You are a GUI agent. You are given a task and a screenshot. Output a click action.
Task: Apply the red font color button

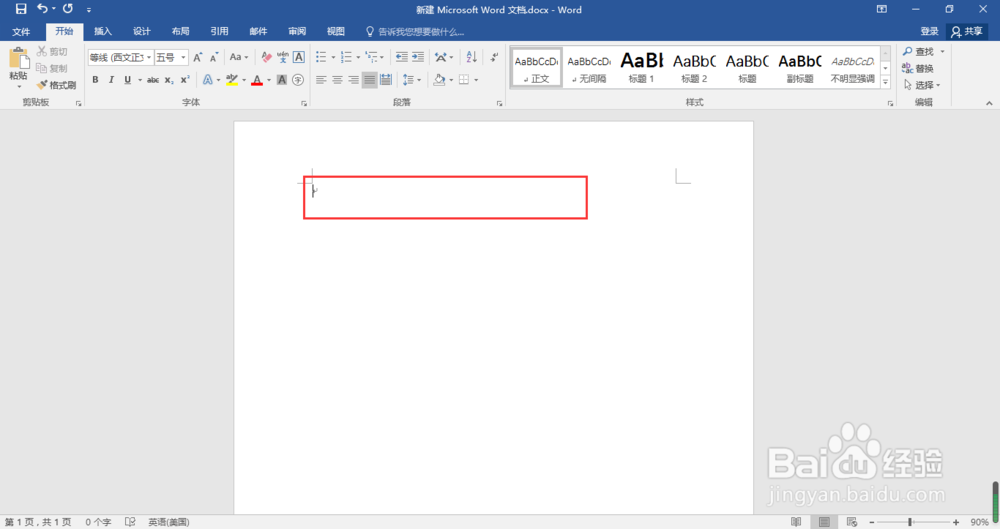tap(257, 80)
